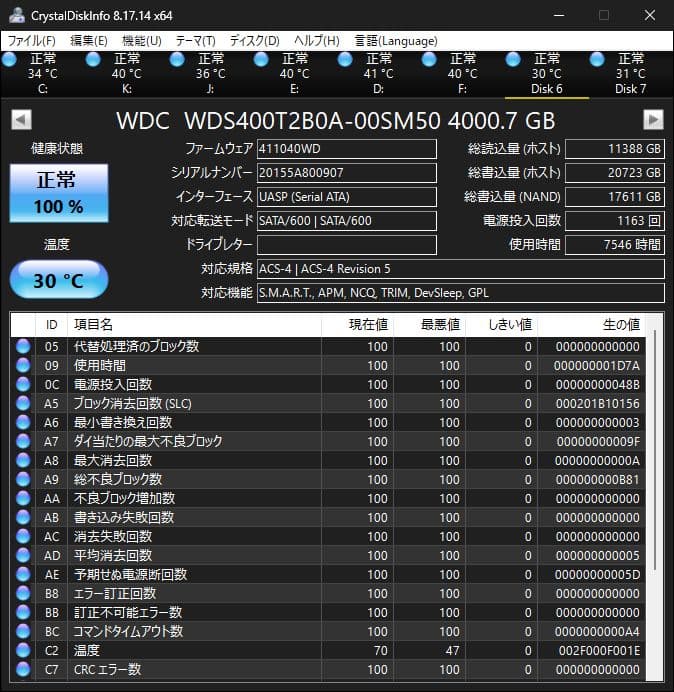
Task: Click status icon of row A9 総不良ブロック数
Action: [23, 479]
